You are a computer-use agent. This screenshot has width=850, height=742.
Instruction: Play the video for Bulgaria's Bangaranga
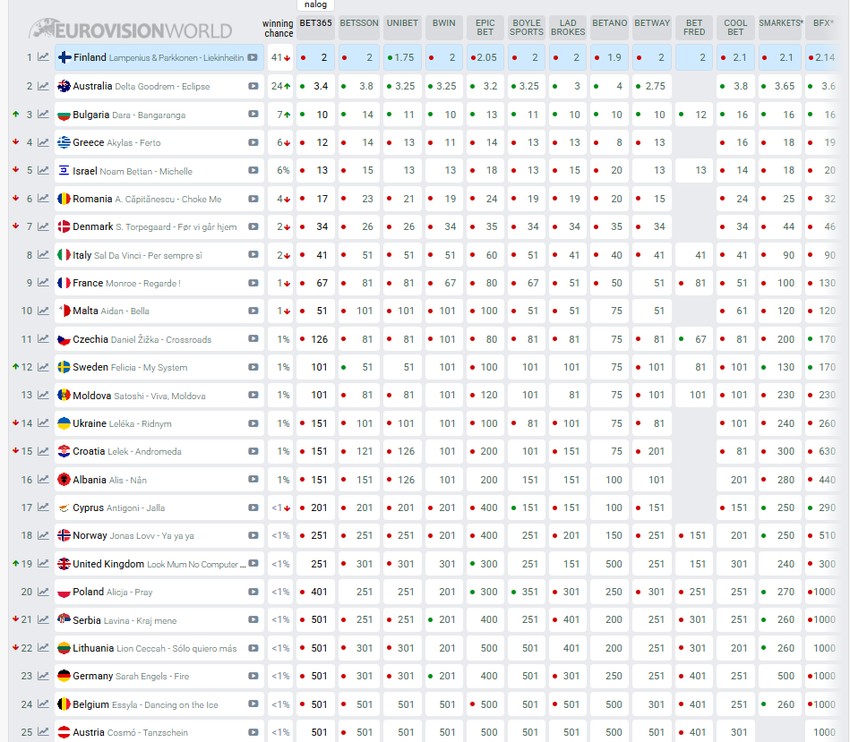pos(253,114)
